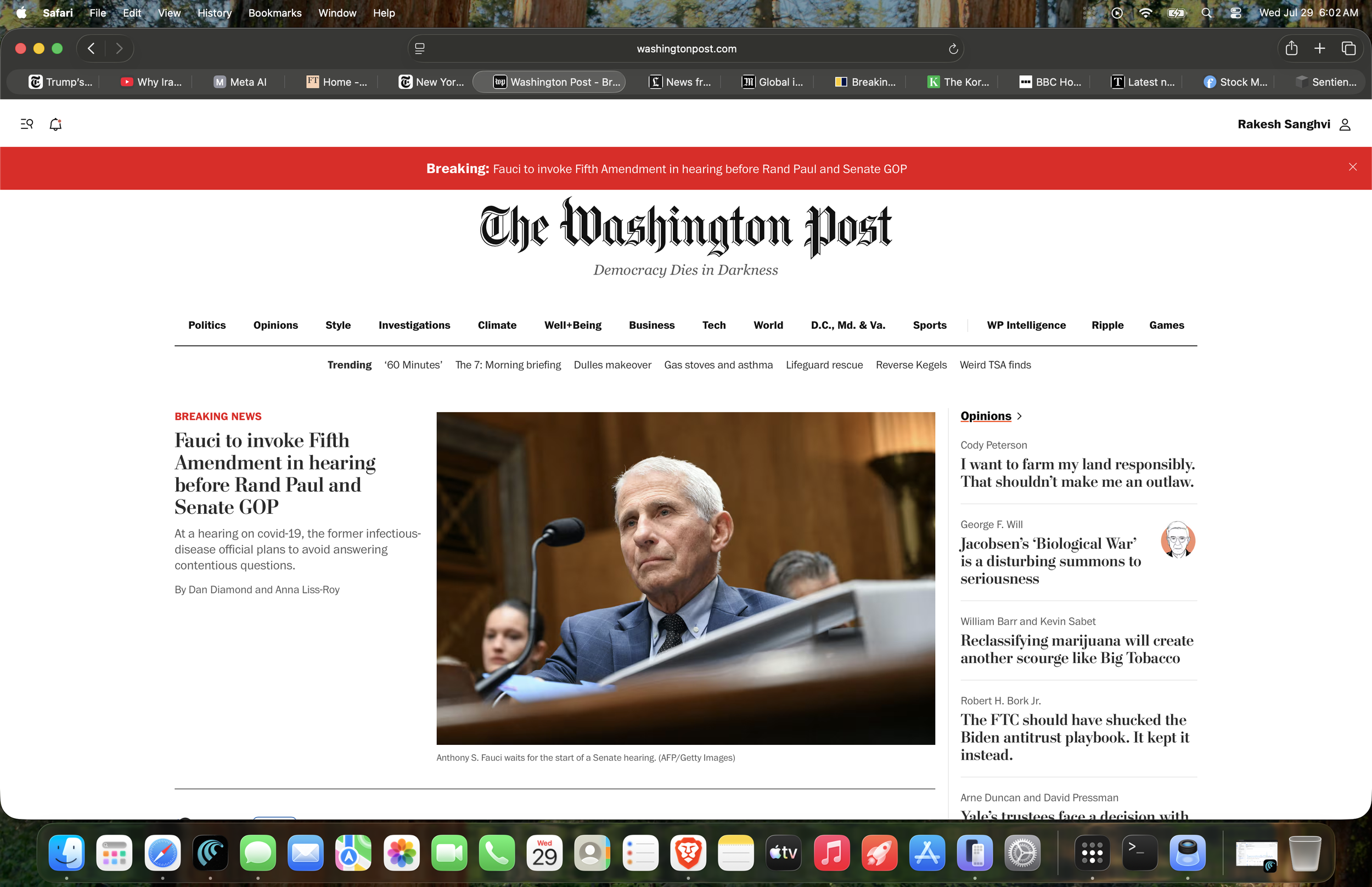Open Mail in the Dock
Image resolution: width=1372 pixels, height=887 pixels.
(306, 852)
